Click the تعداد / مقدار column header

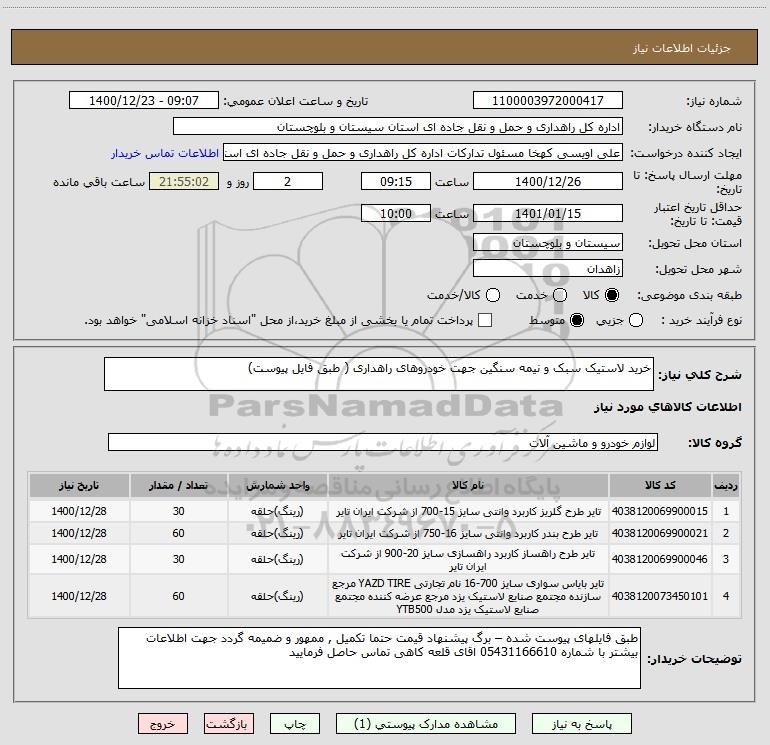coord(178,485)
